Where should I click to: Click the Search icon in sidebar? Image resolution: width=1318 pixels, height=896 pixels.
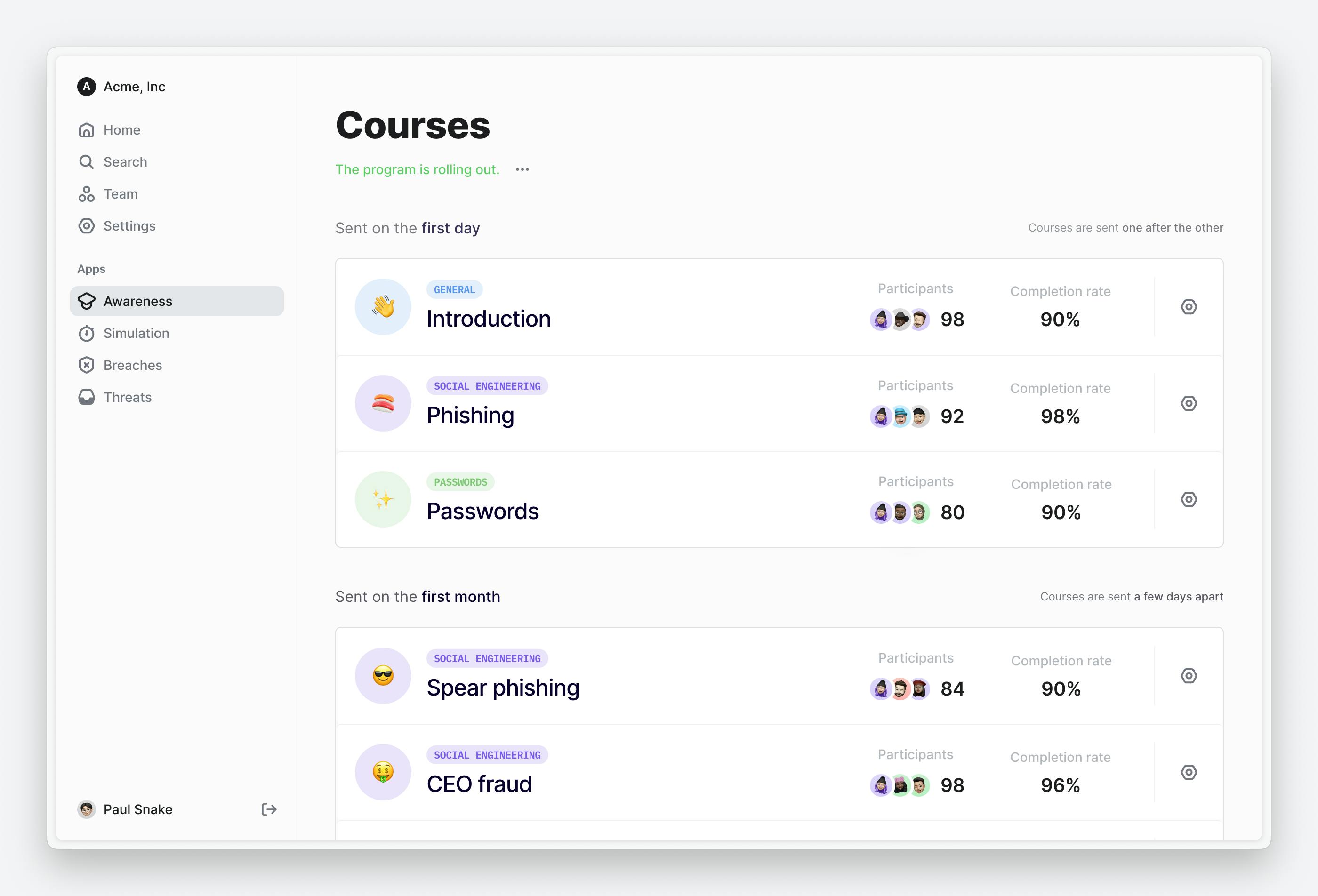pos(87,161)
